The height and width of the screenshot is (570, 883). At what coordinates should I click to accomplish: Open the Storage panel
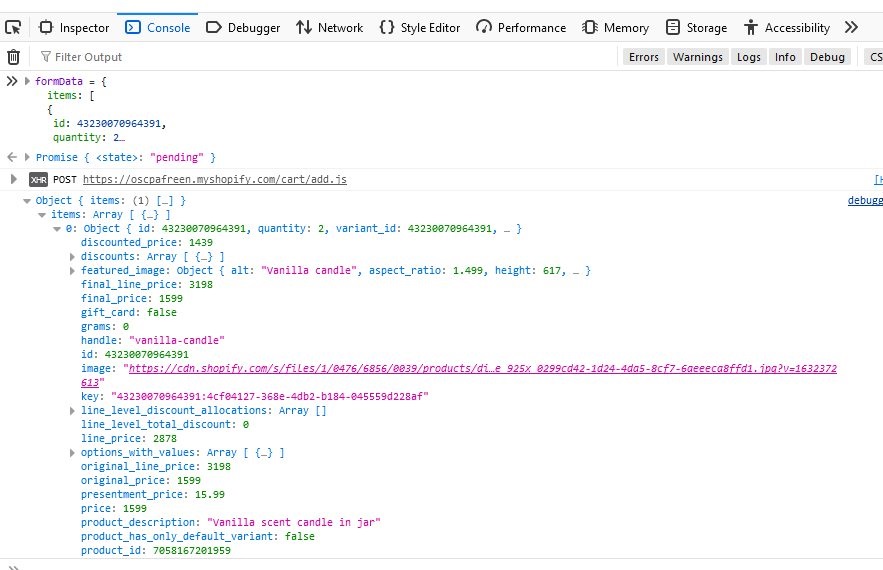[x=696, y=28]
